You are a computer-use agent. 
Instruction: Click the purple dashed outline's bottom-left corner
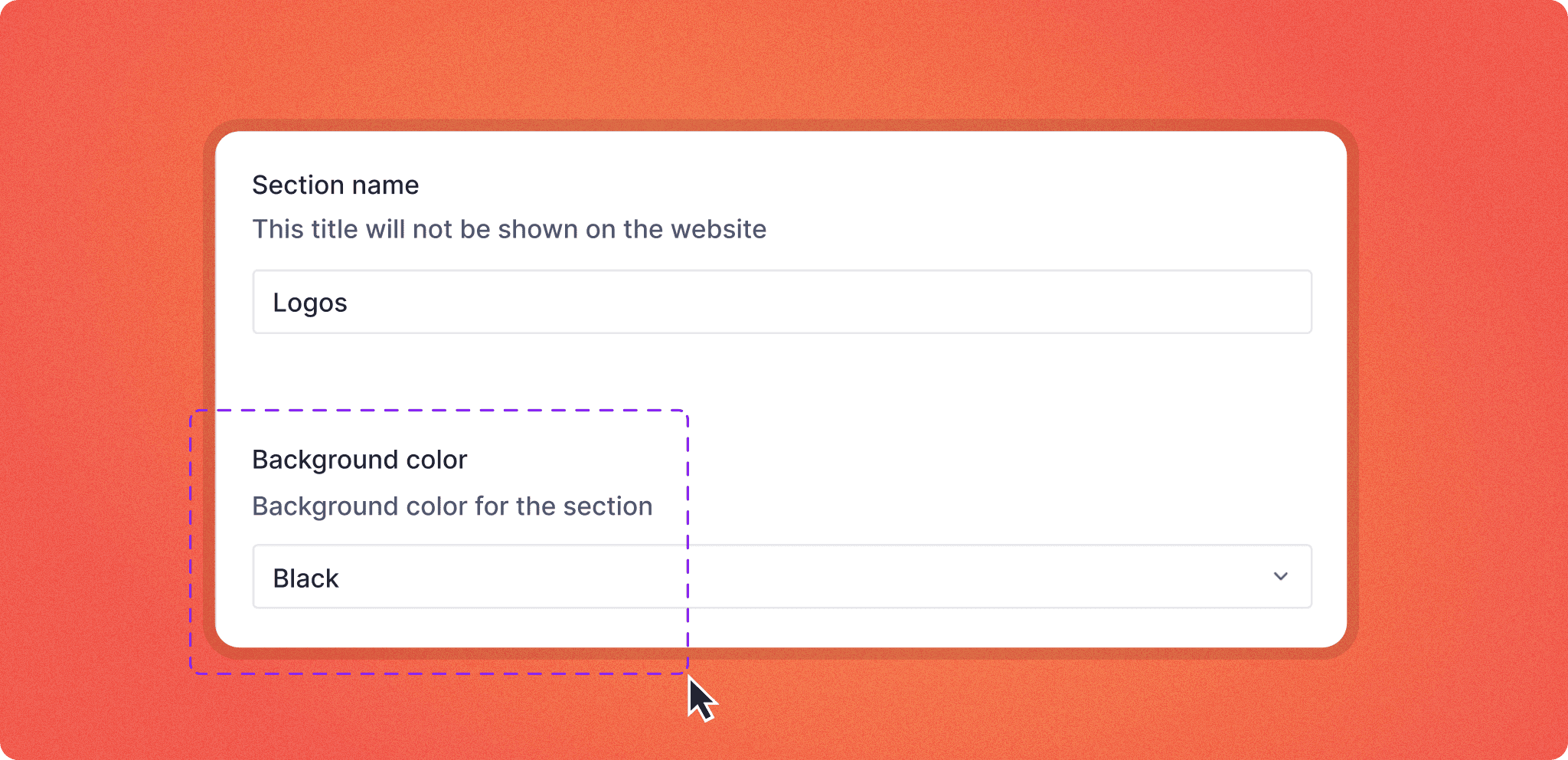click(x=191, y=673)
